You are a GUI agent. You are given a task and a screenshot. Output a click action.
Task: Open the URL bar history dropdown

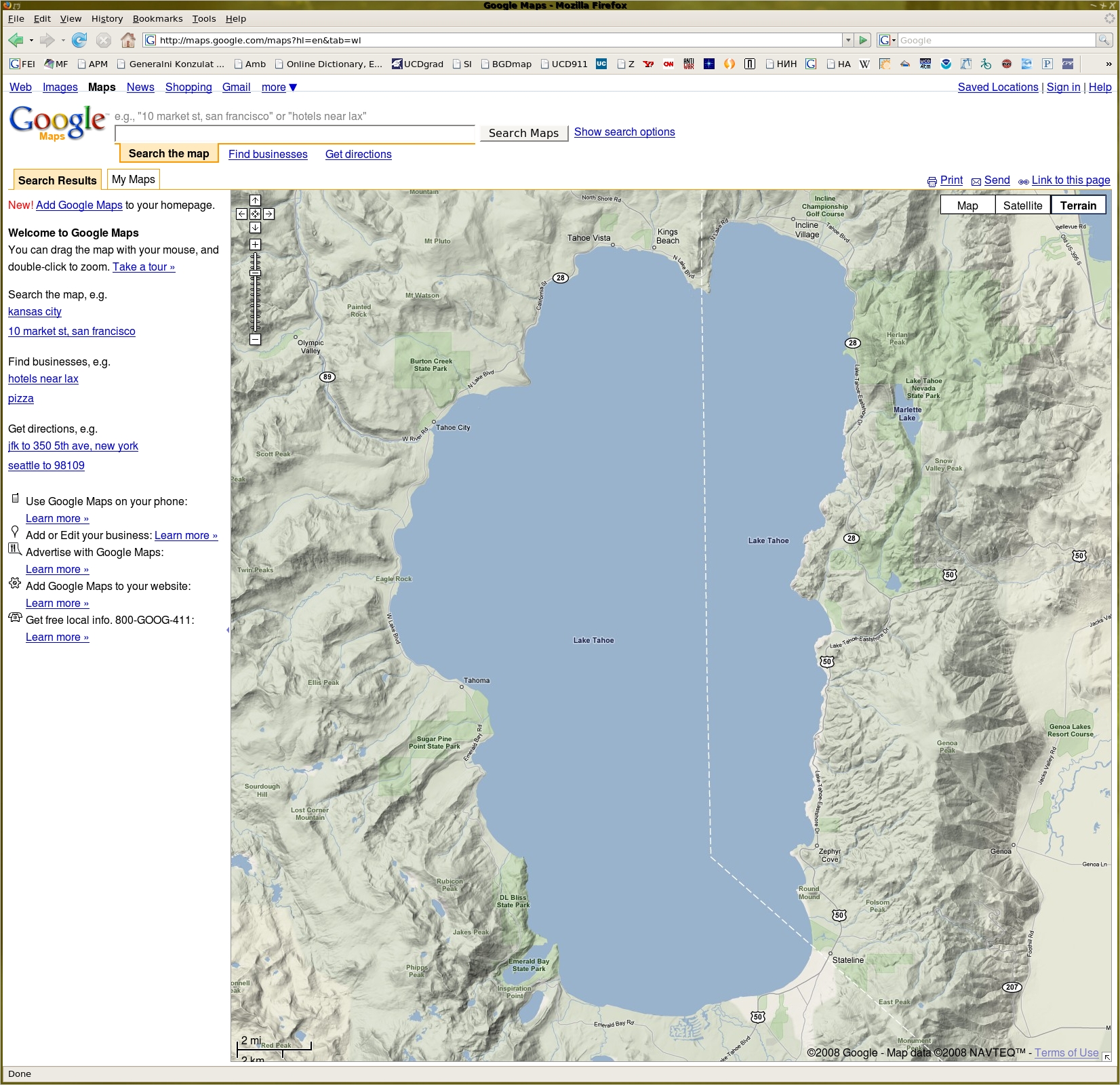click(847, 41)
